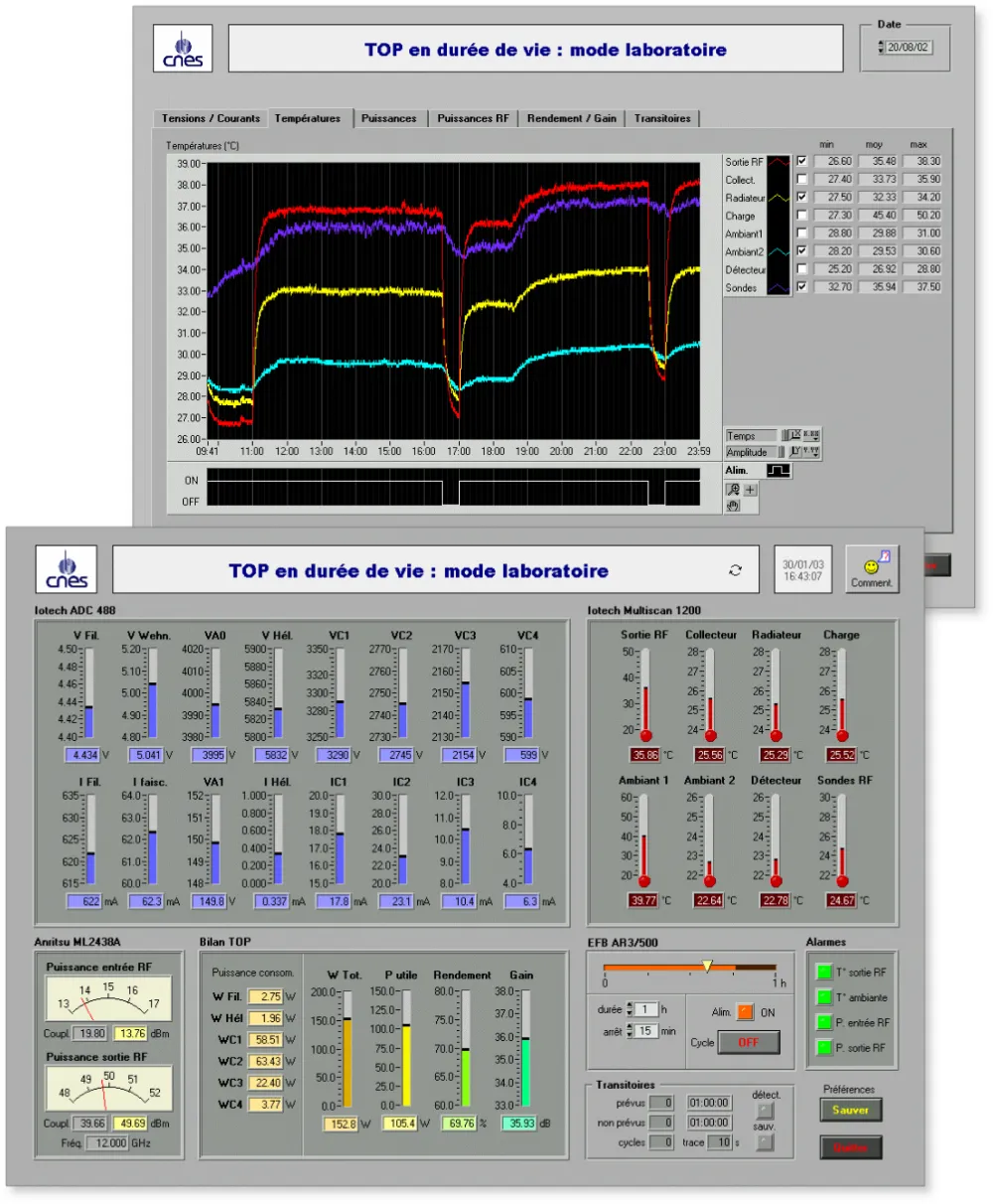Open the Rendement / Gain tab
Viewport: 993px width, 1204px height.
(571, 118)
